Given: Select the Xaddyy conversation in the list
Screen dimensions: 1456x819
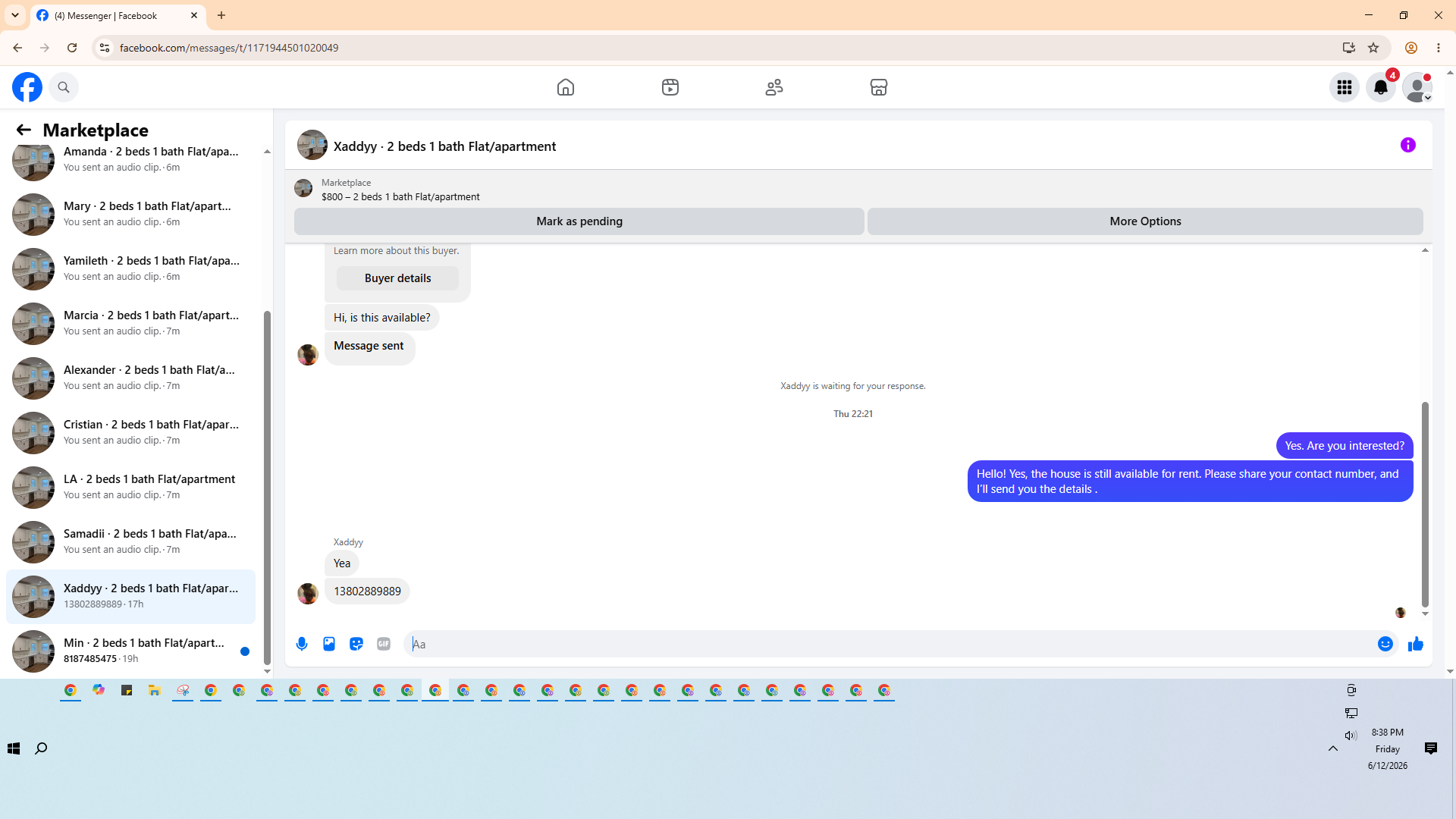Looking at the screenshot, I should click(x=130, y=597).
